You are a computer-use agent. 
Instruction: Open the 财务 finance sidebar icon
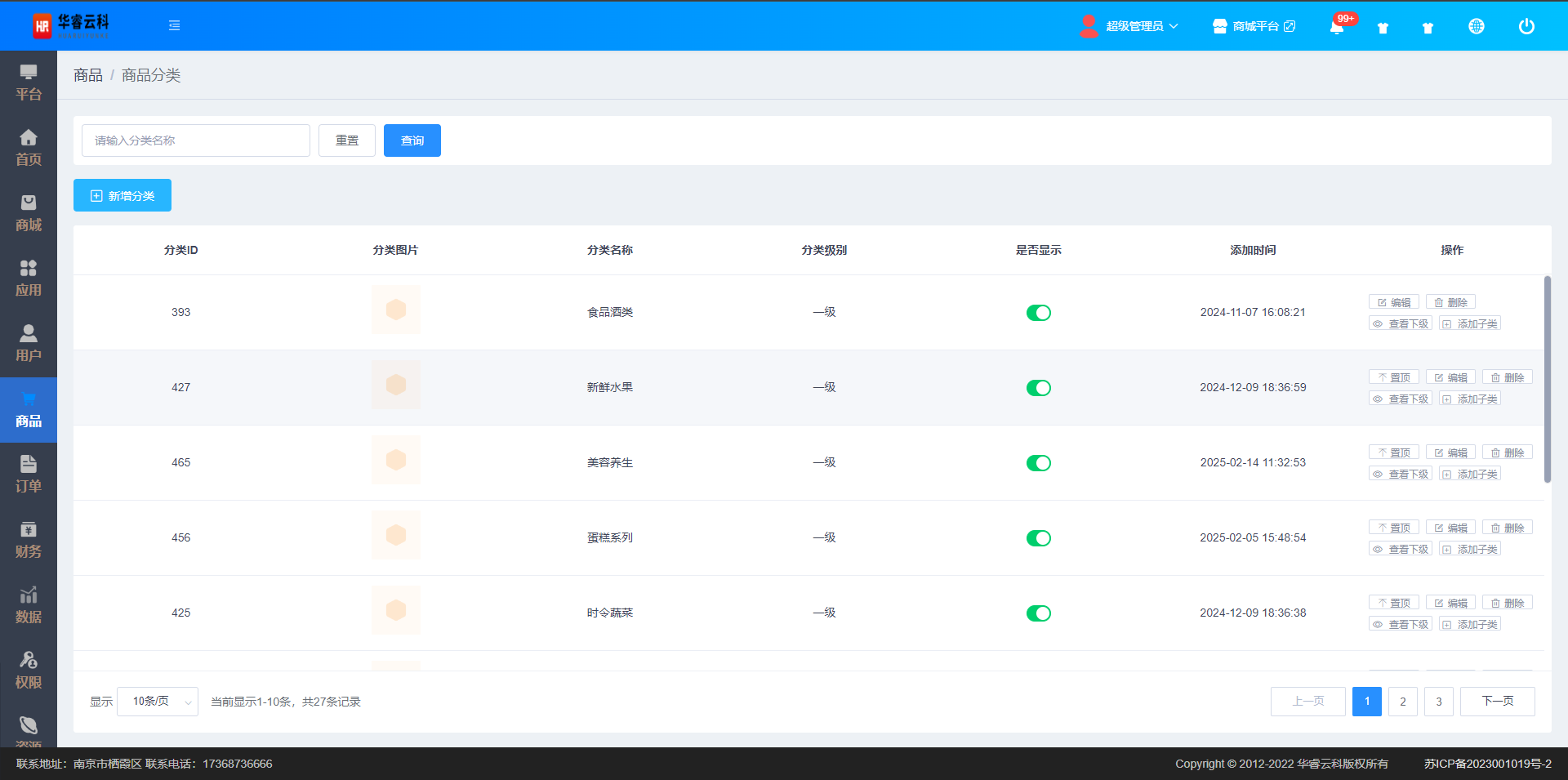[x=29, y=540]
